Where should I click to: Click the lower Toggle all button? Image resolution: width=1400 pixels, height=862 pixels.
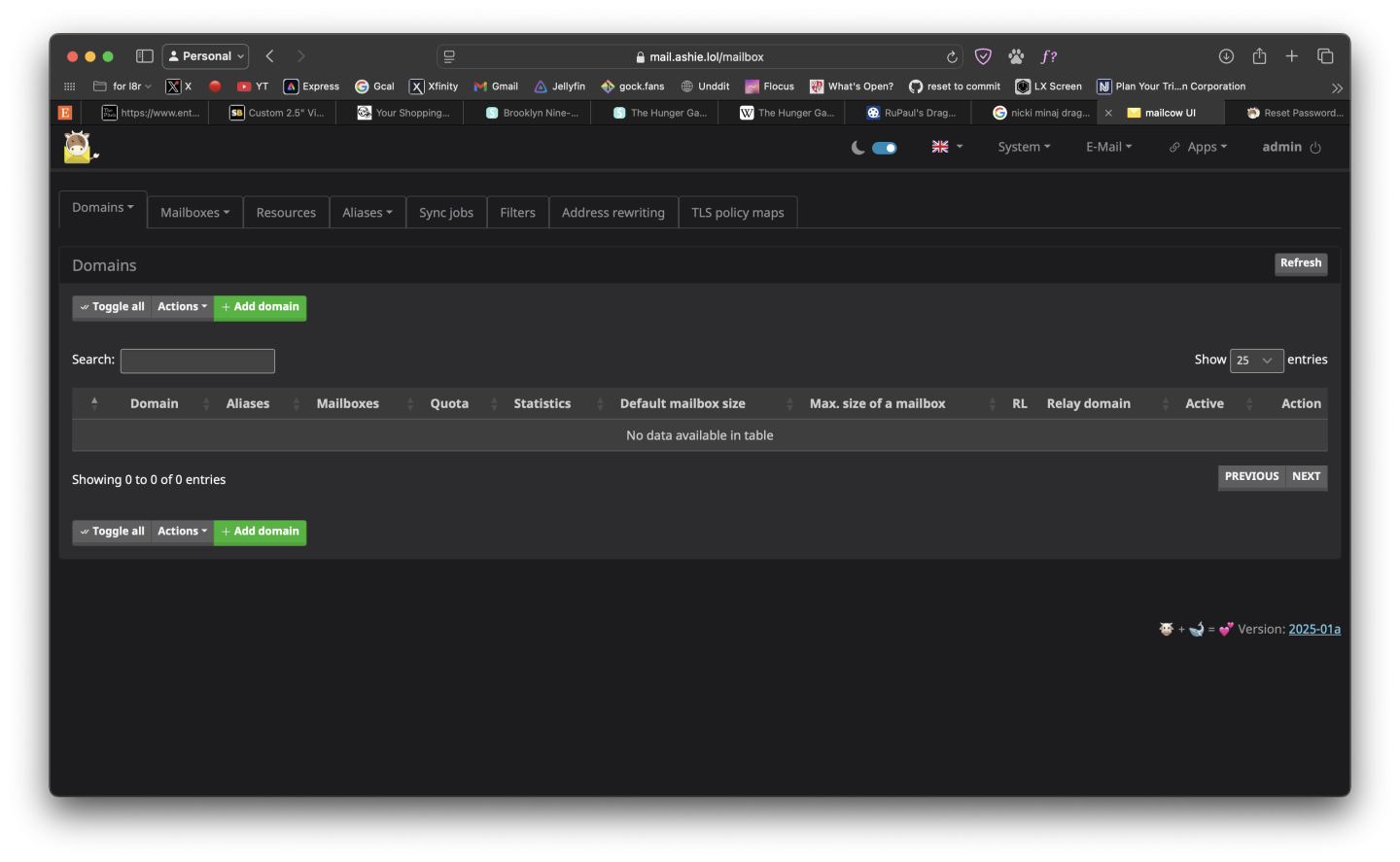point(112,532)
